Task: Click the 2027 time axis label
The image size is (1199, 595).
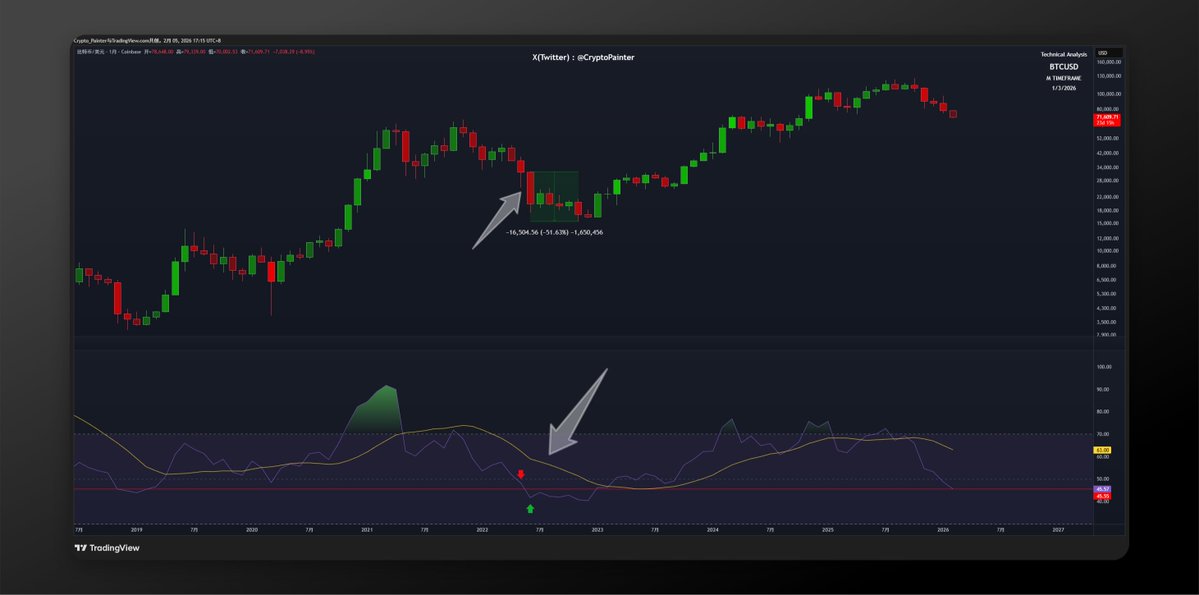Action: click(x=1058, y=529)
